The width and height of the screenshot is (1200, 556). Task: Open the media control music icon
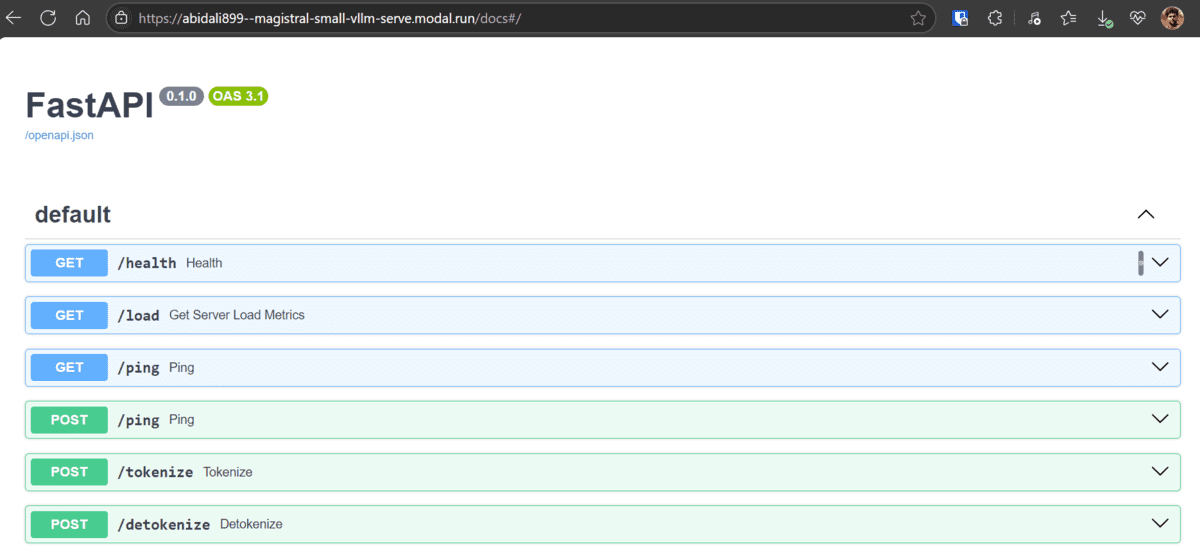coord(1034,18)
